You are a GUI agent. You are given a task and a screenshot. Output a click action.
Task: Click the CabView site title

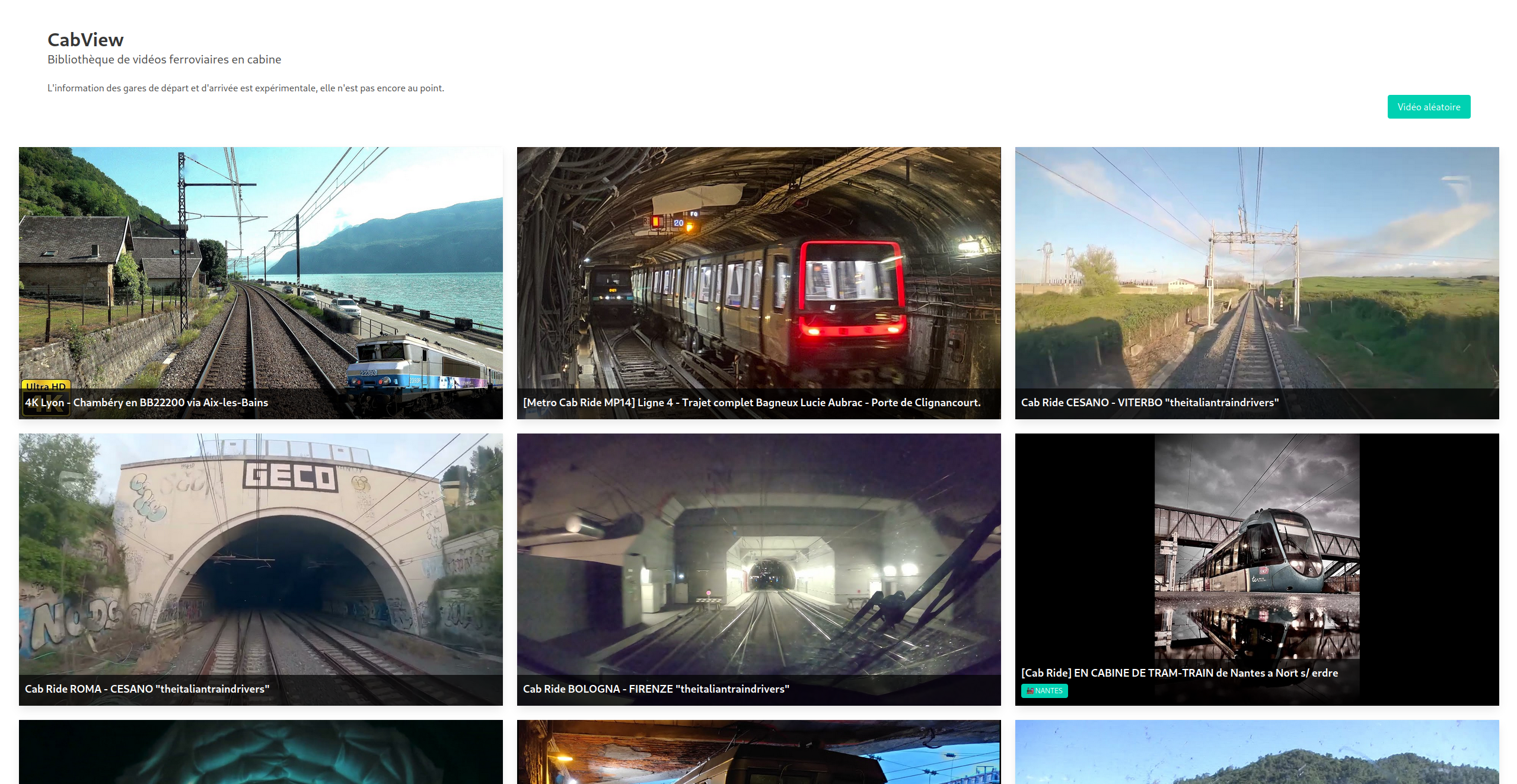(85, 40)
